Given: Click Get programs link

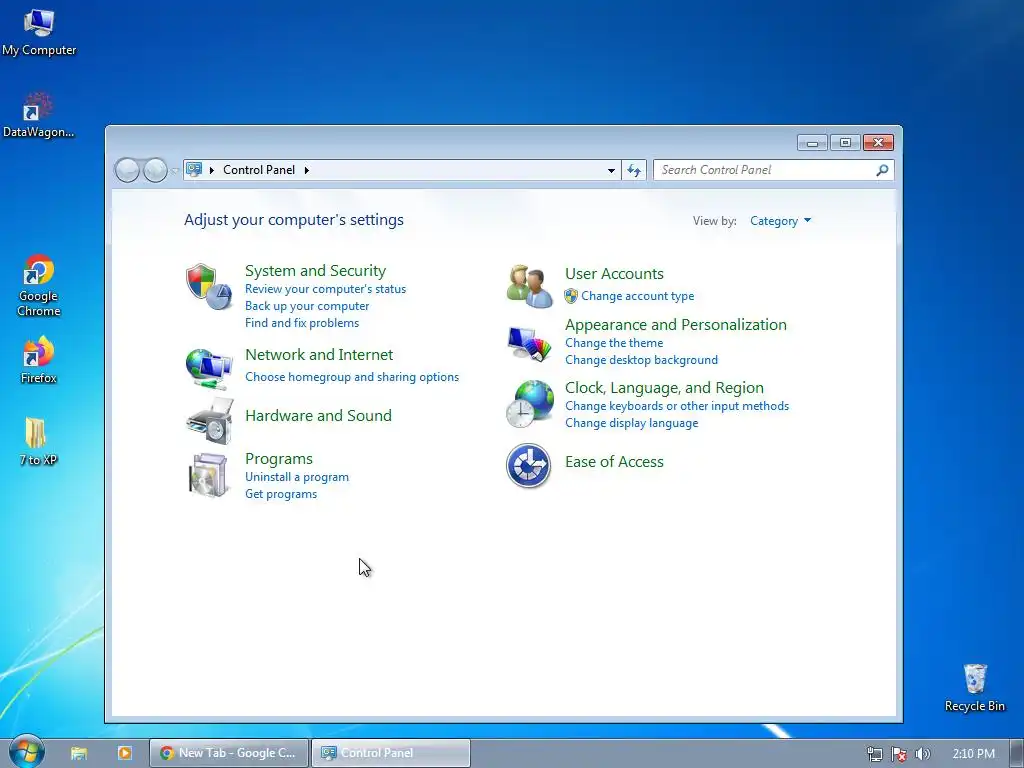Looking at the screenshot, I should [281, 494].
